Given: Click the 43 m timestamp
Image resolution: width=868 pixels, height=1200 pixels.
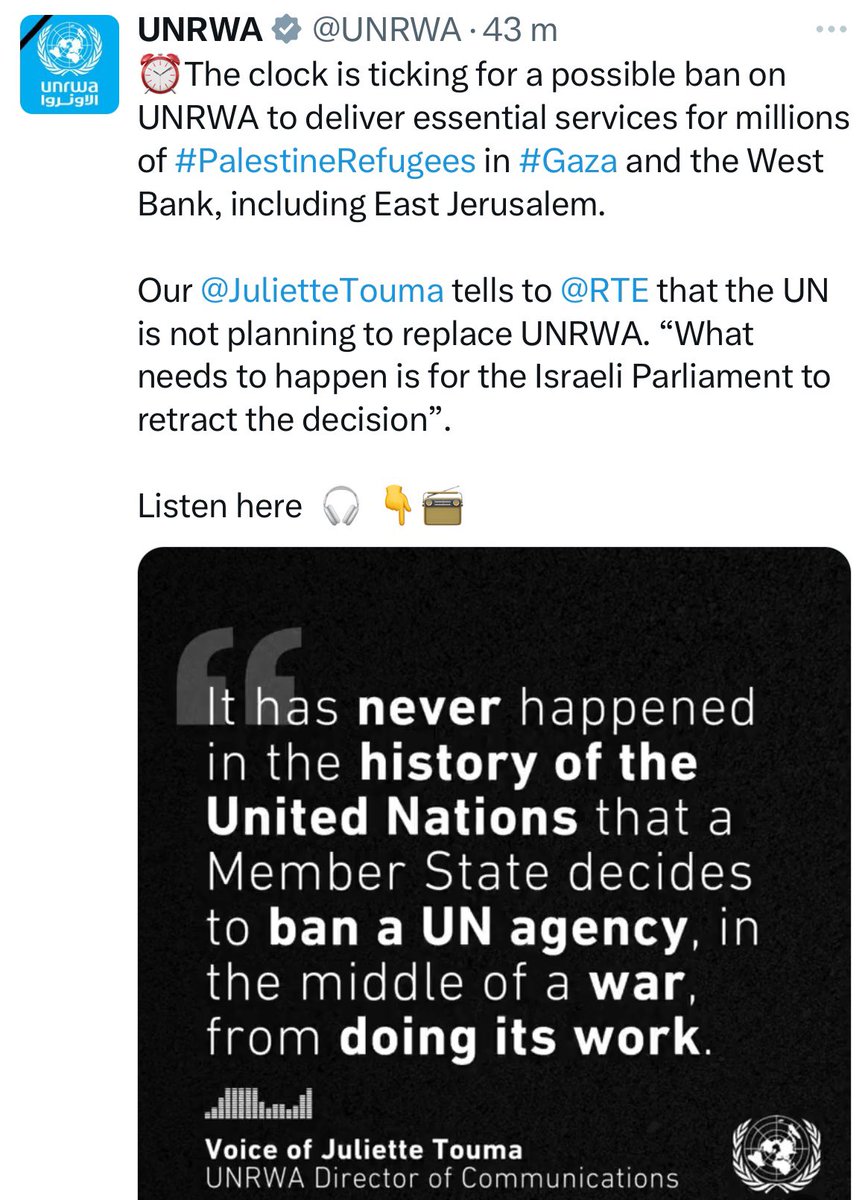Looking at the screenshot, I should click(521, 30).
